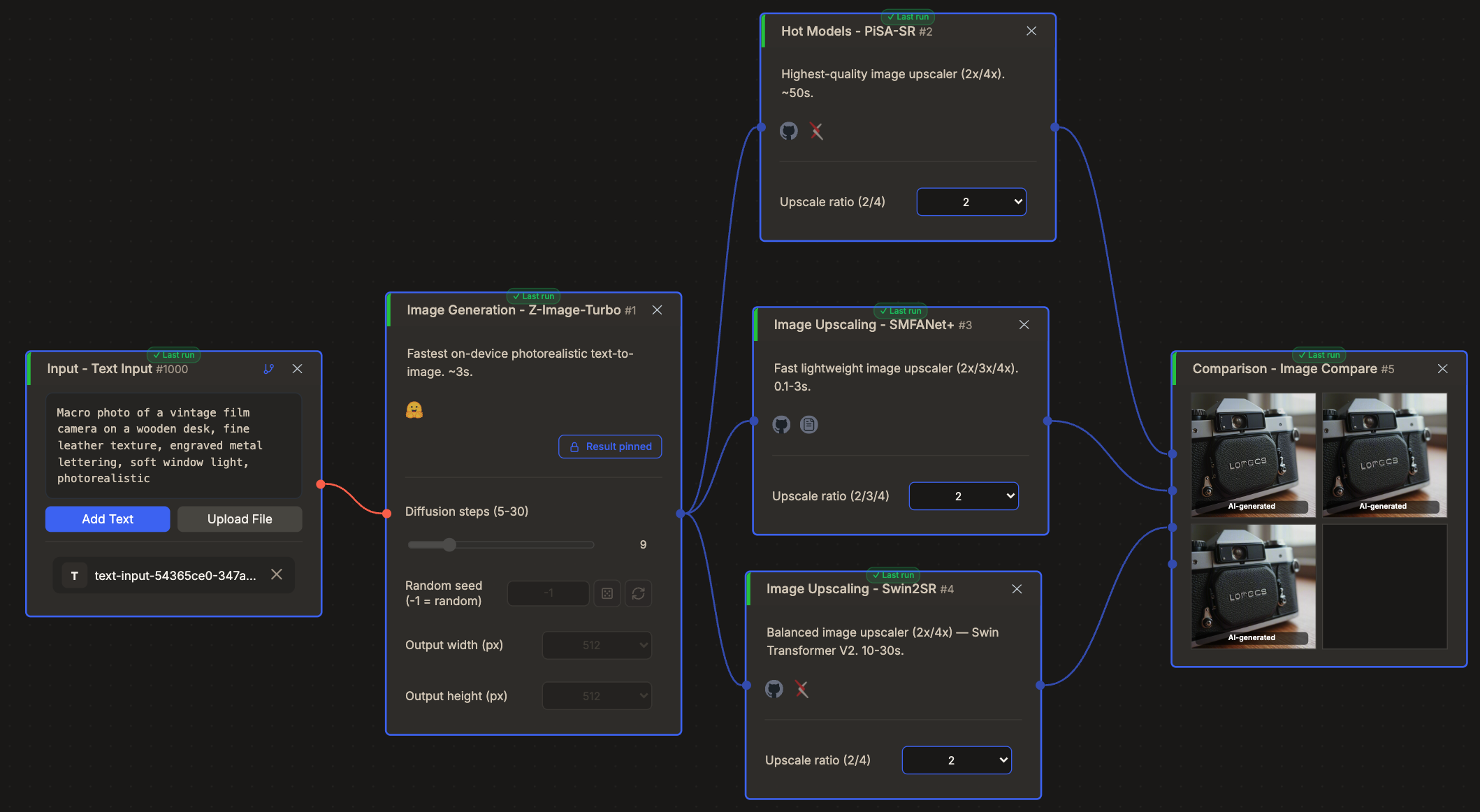Open SMFANet+ GitHub repository icon

click(x=781, y=424)
